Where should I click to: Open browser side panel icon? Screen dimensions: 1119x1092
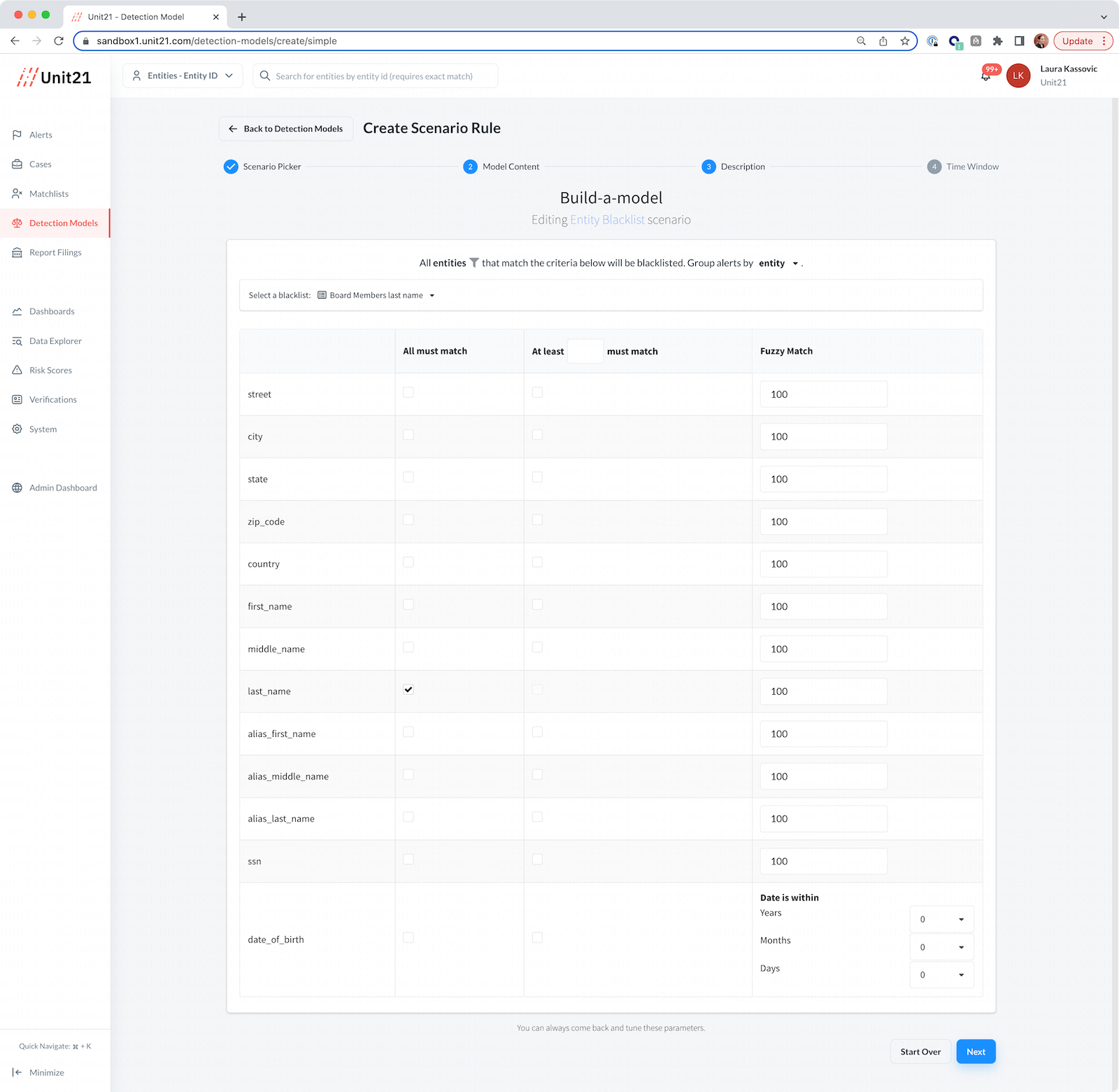(x=1020, y=41)
